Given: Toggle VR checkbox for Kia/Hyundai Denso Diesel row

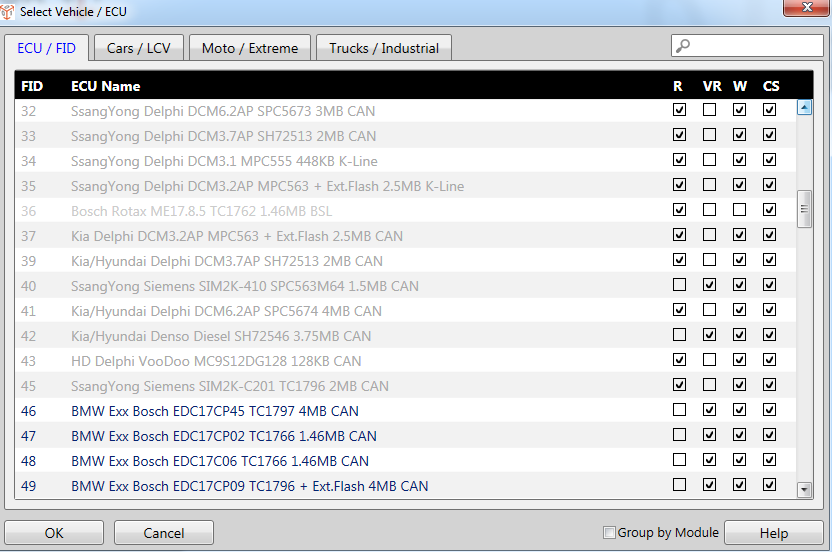Looking at the screenshot, I should click(x=709, y=335).
